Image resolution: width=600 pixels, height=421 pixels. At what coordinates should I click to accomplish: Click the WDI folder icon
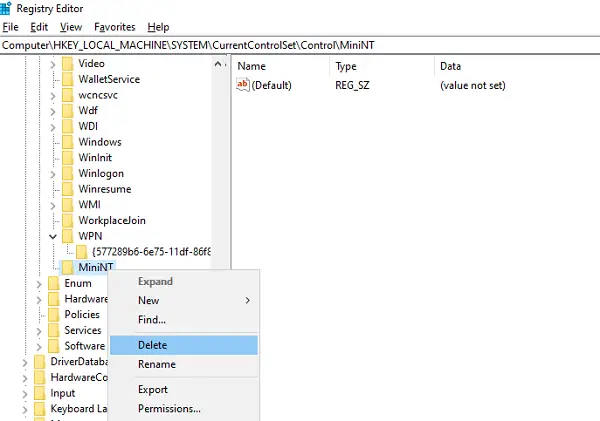67,126
